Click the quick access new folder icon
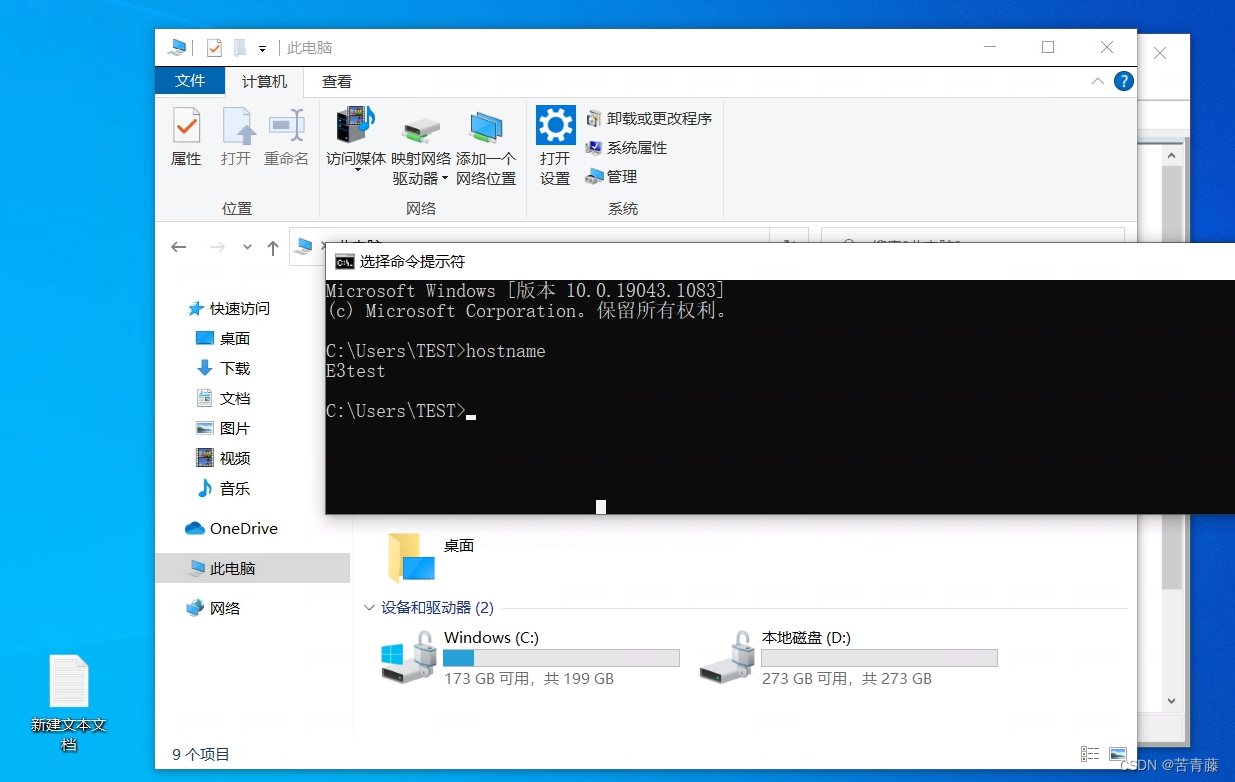Screen dimensions: 1235x782 click(240, 47)
